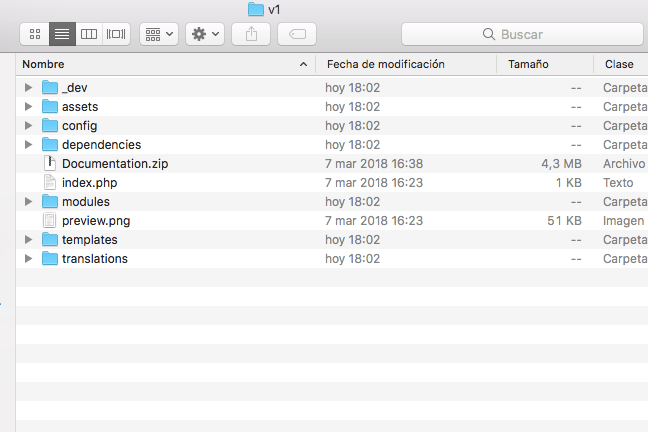The height and width of the screenshot is (432, 648).
Task: Click the edit tags button
Action: click(297, 34)
